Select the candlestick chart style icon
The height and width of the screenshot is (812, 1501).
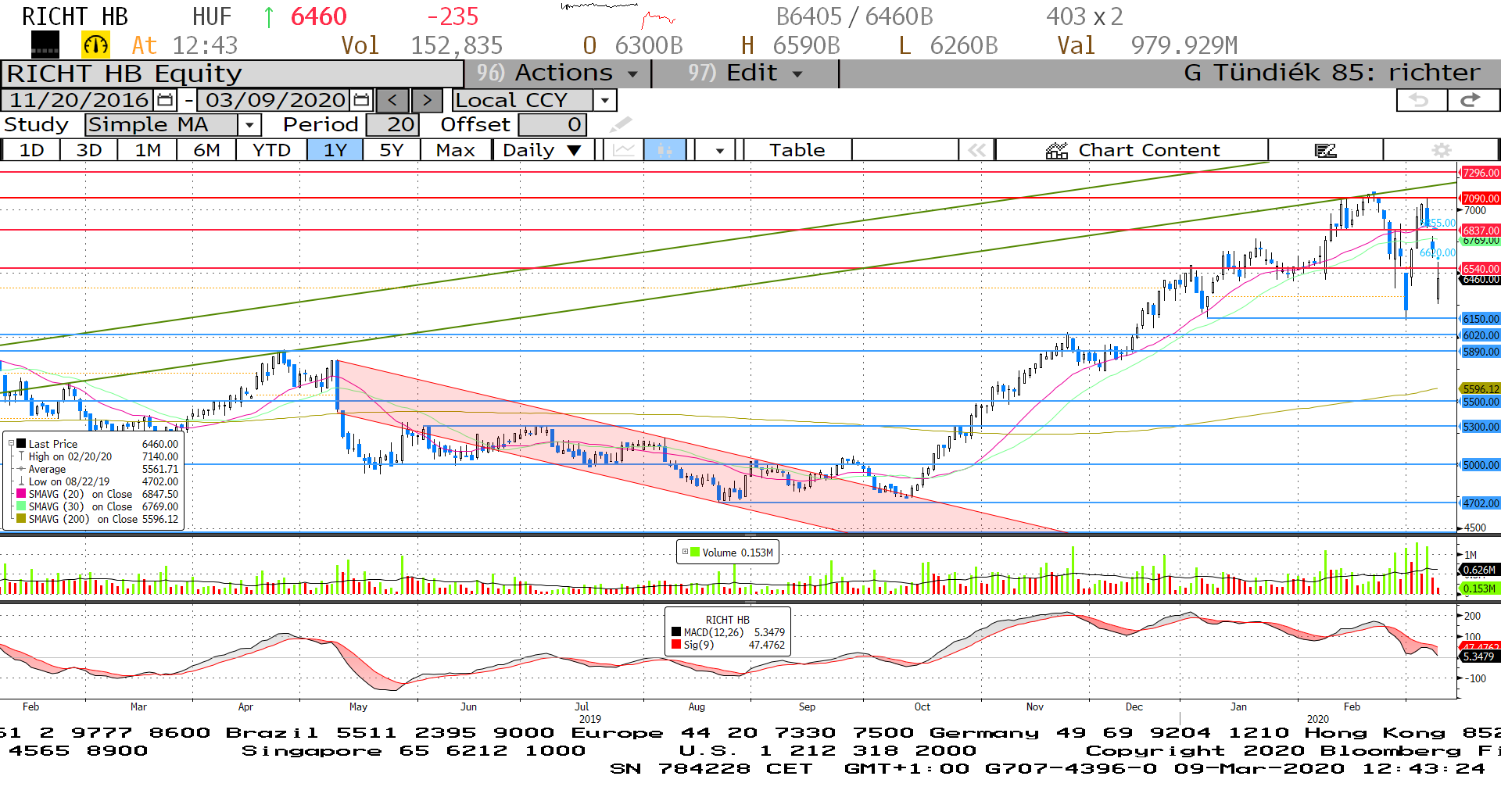tap(665, 150)
